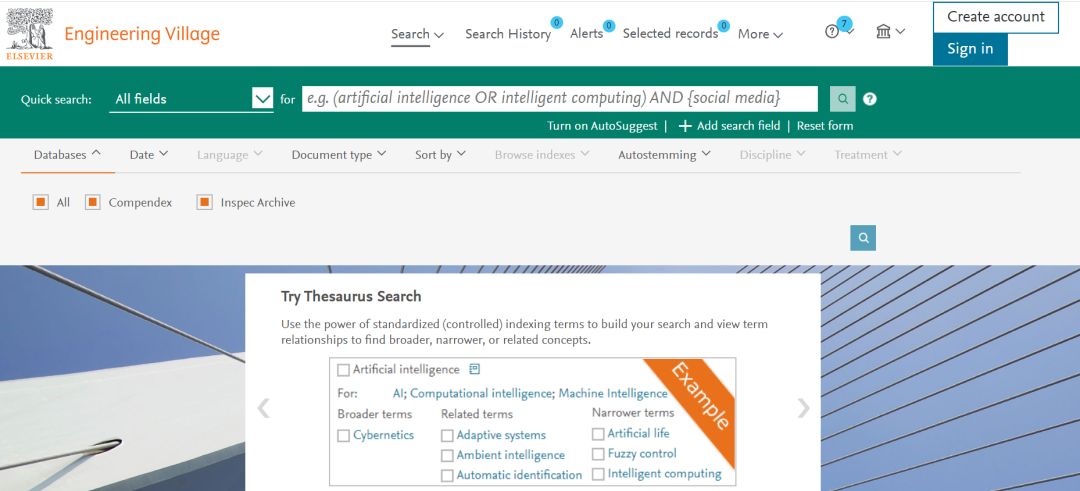Click the Add search field plus icon
Screen dimensions: 1080x491
click(685, 126)
